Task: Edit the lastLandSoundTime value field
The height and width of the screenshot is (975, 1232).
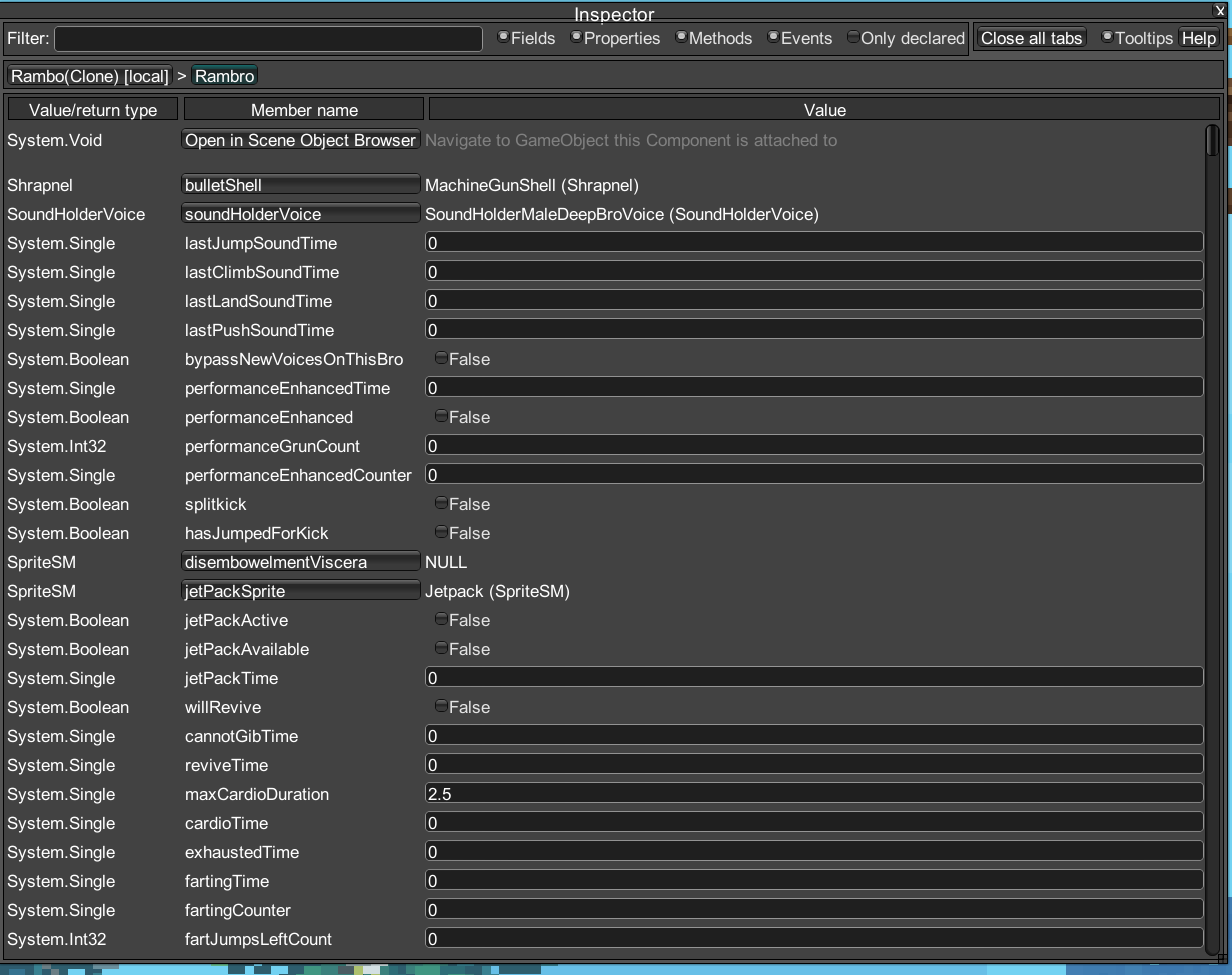Action: pyautogui.click(x=814, y=300)
